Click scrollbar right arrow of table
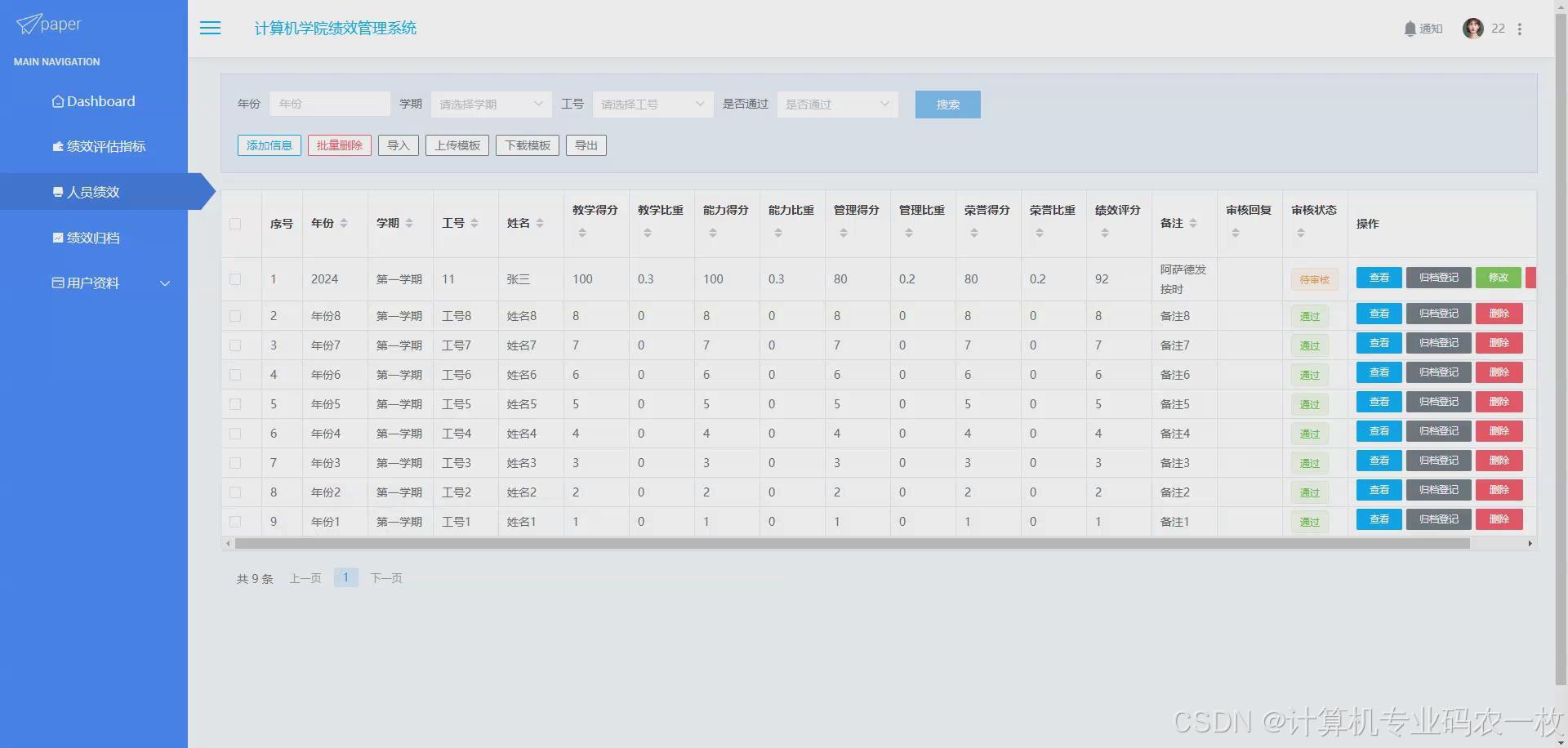 pos(1530,543)
